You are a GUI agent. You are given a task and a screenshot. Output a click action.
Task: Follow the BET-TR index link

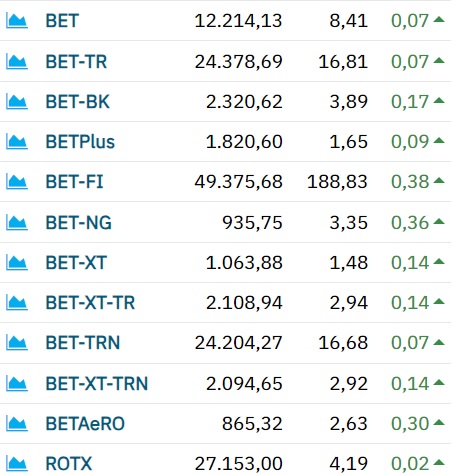76,62
